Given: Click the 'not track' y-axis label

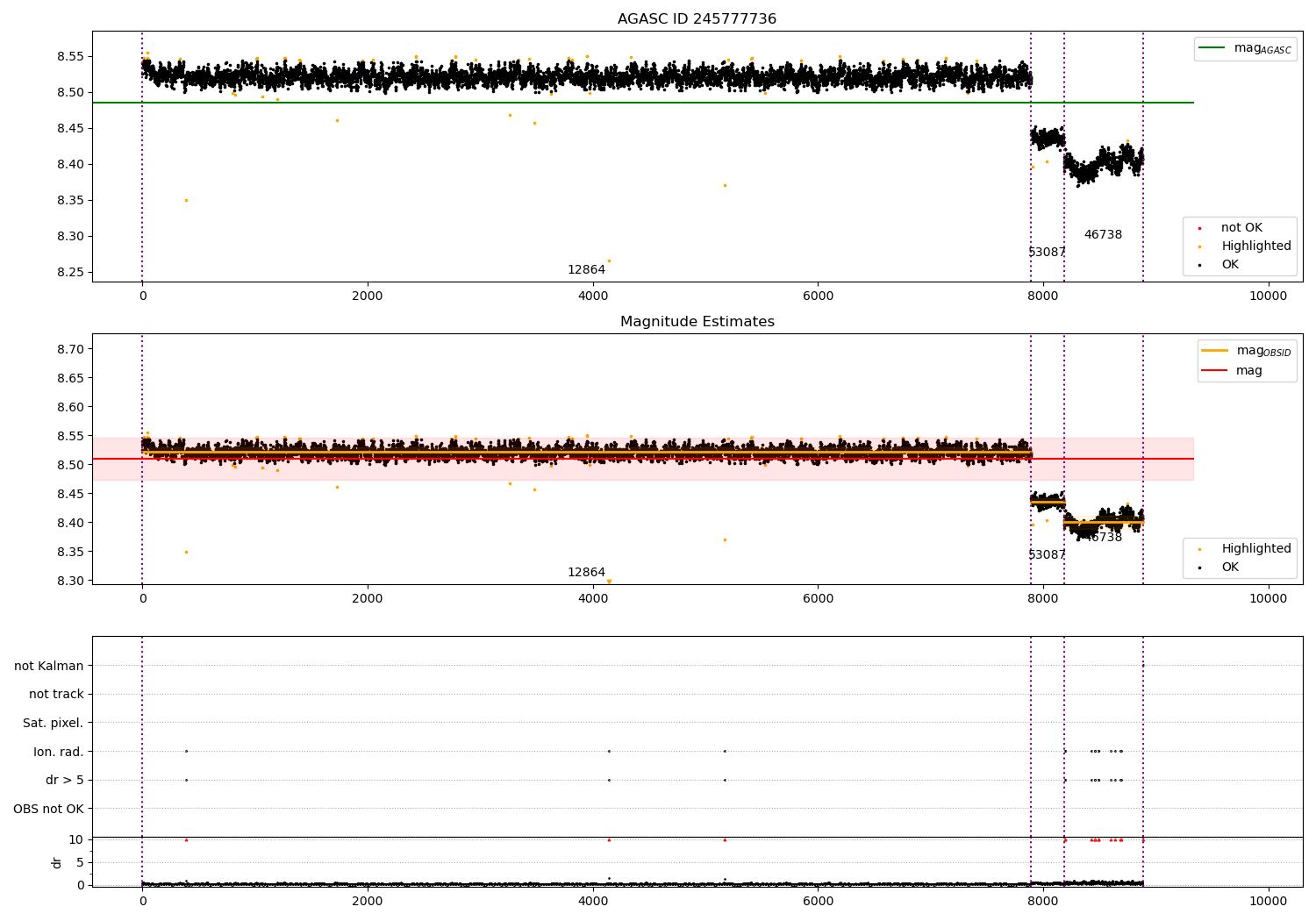Looking at the screenshot, I should tap(56, 695).
